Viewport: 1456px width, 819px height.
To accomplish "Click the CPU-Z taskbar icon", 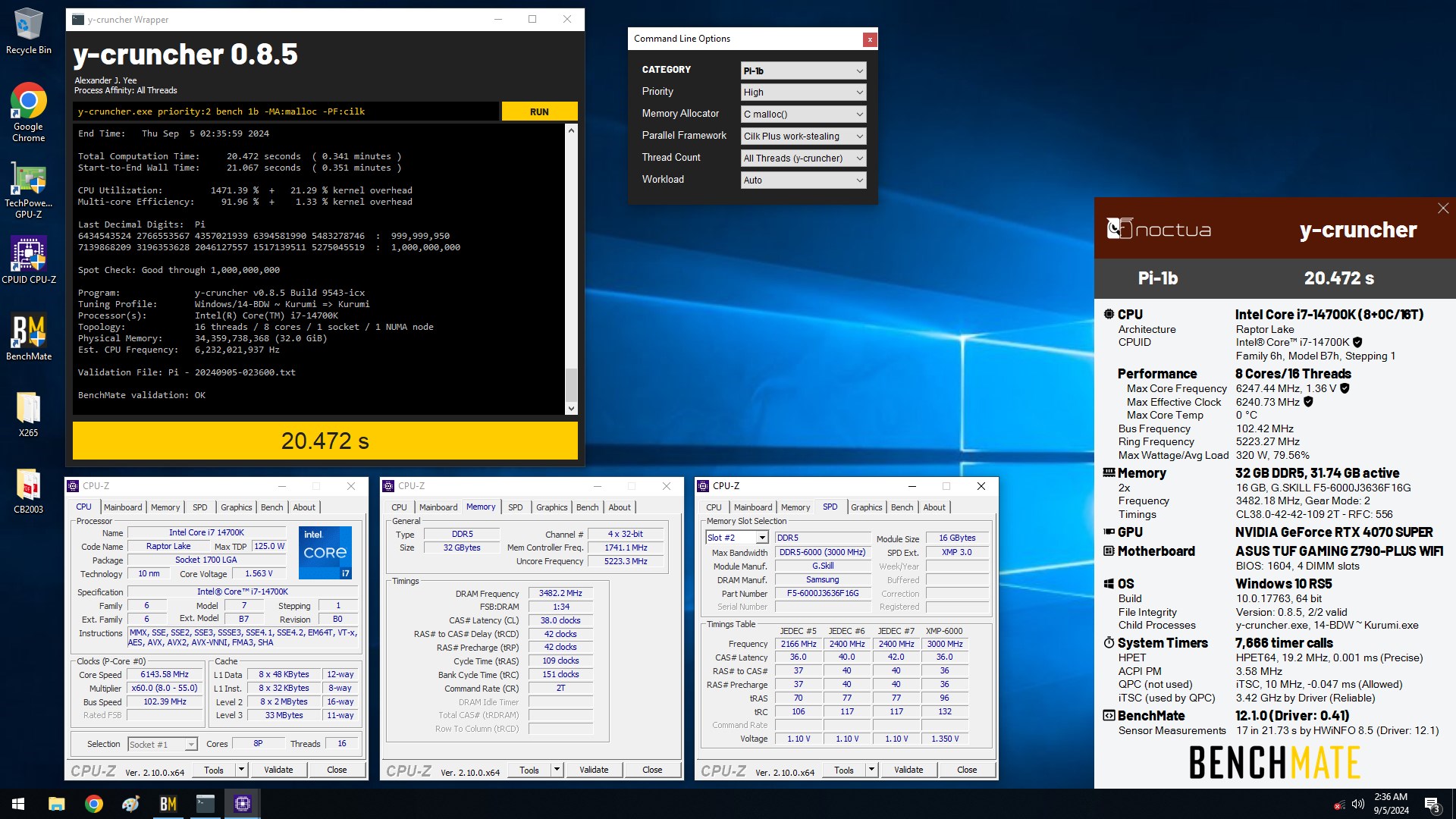I will (243, 804).
